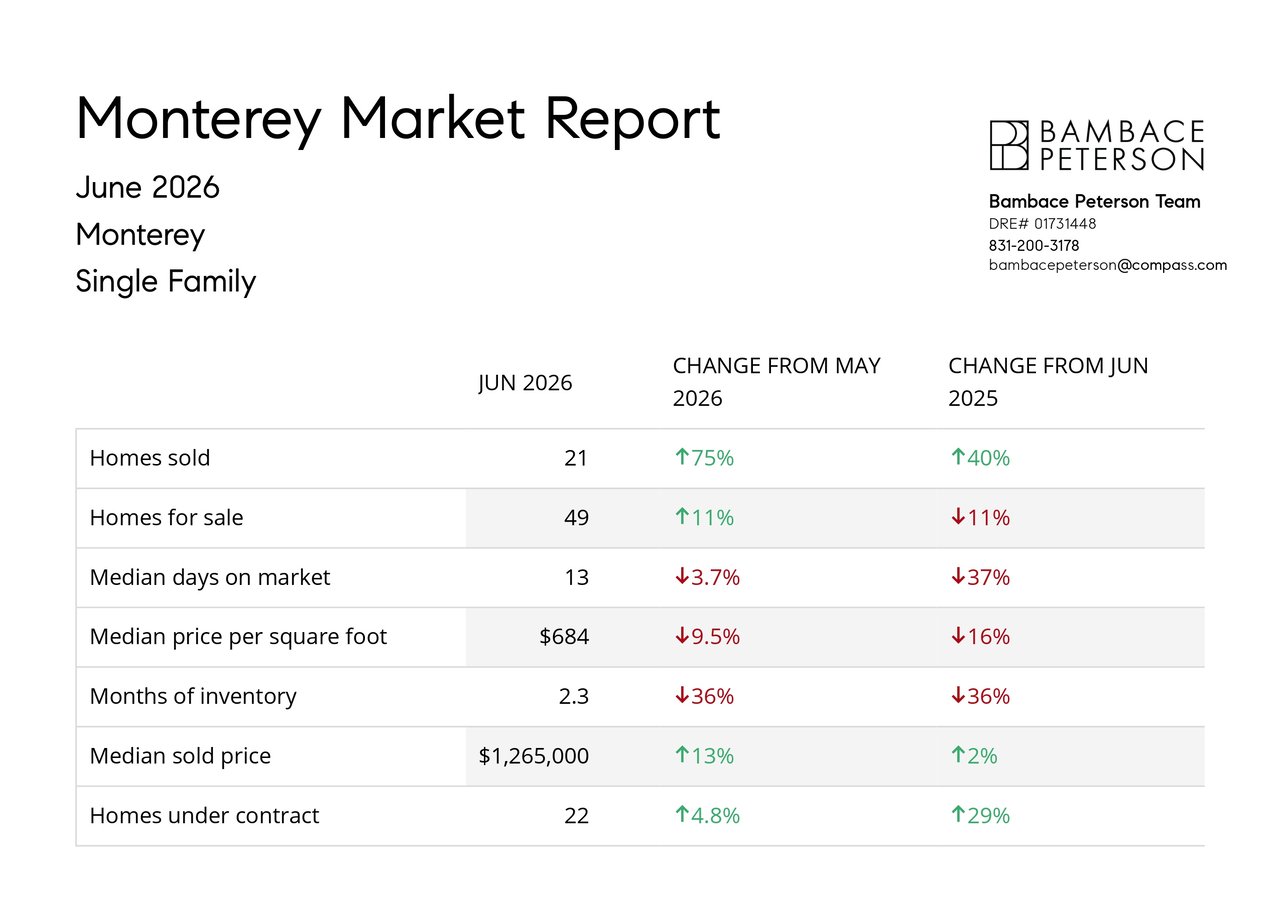This screenshot has height=903, width=1280.
Task: Select the JUN 2026 column header
Action: (x=525, y=383)
